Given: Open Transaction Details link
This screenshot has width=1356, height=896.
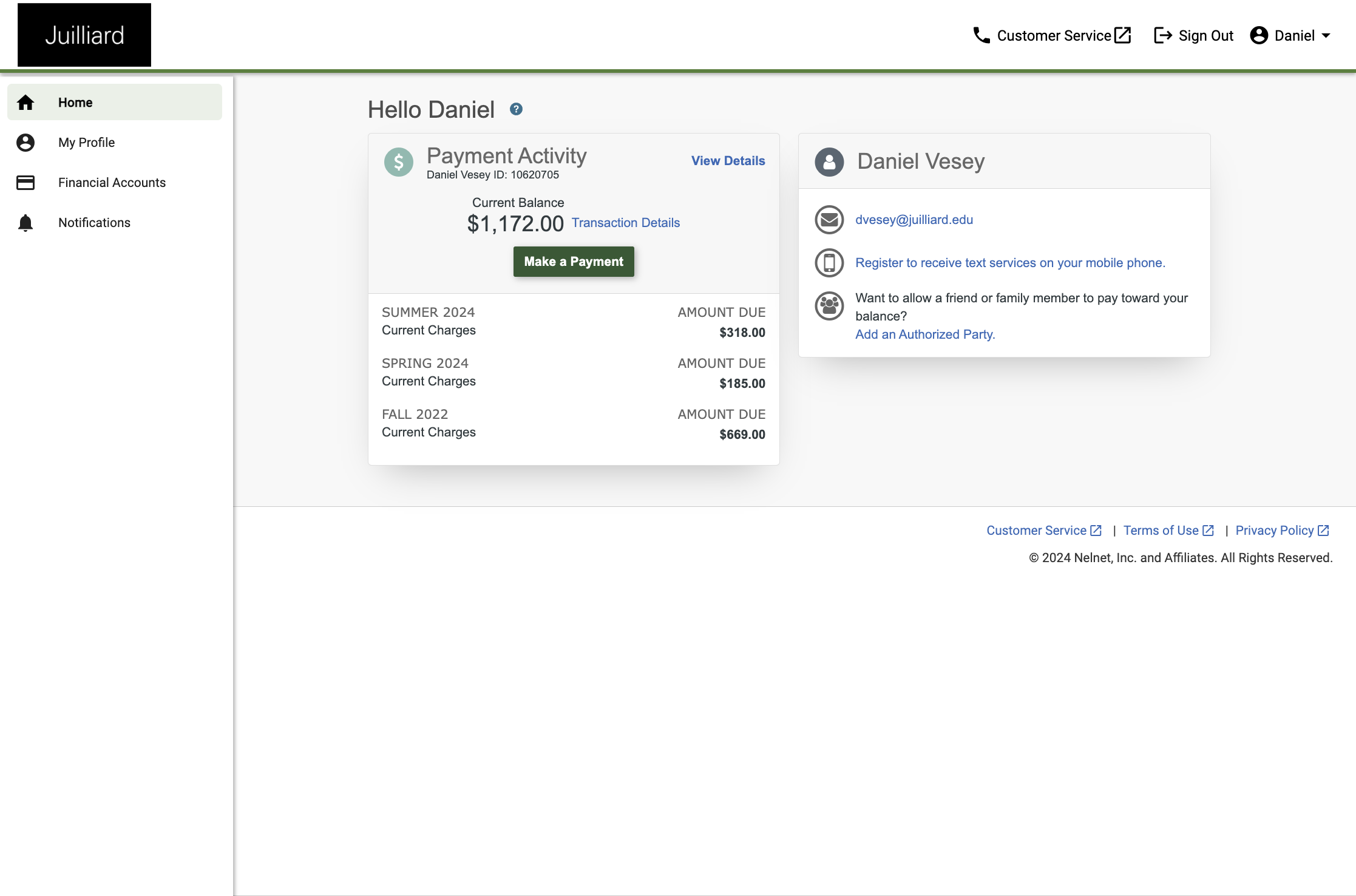Looking at the screenshot, I should (x=626, y=223).
